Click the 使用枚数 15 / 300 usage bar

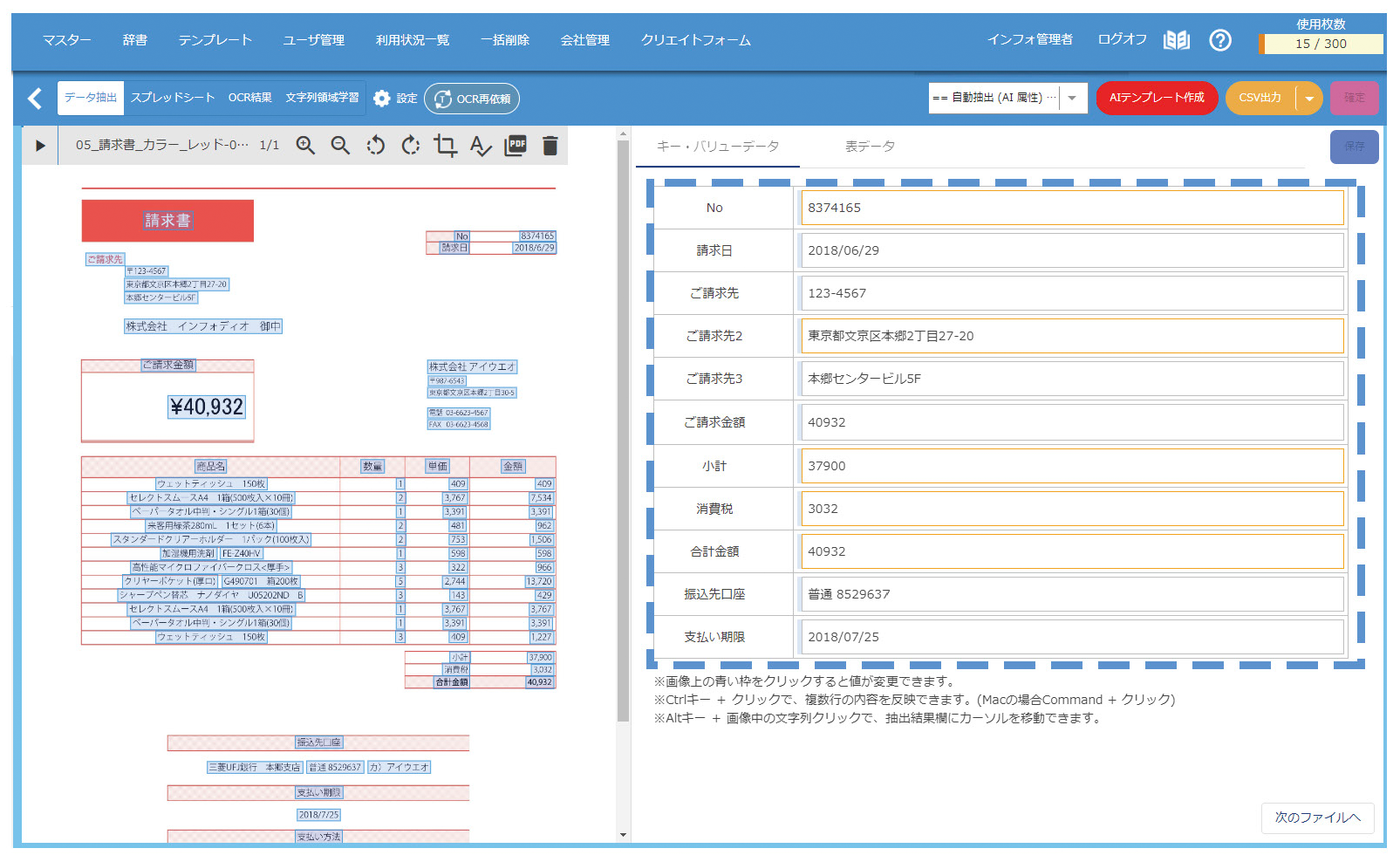pos(1321,44)
